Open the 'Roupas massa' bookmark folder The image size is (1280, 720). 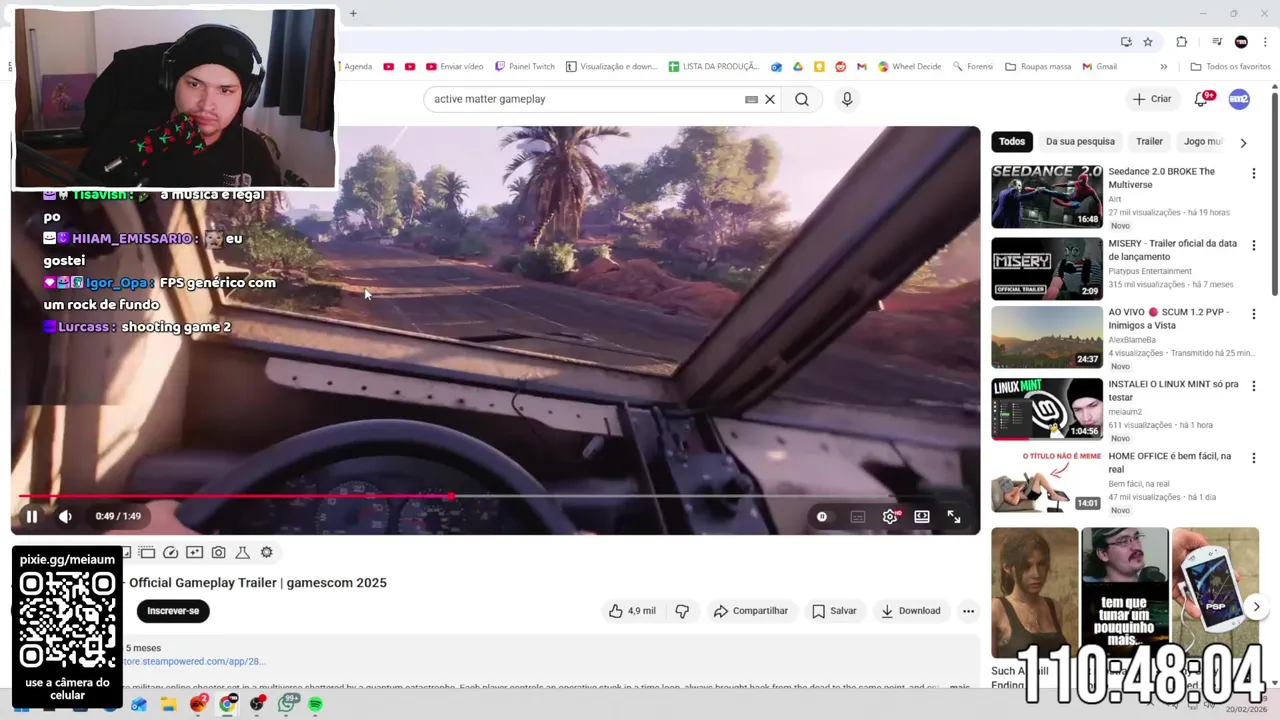[1038, 67]
